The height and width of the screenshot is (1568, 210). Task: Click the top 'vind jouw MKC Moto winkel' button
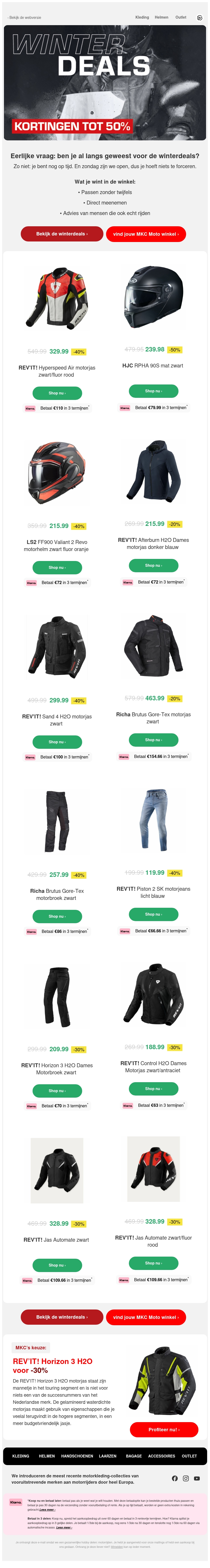click(146, 234)
